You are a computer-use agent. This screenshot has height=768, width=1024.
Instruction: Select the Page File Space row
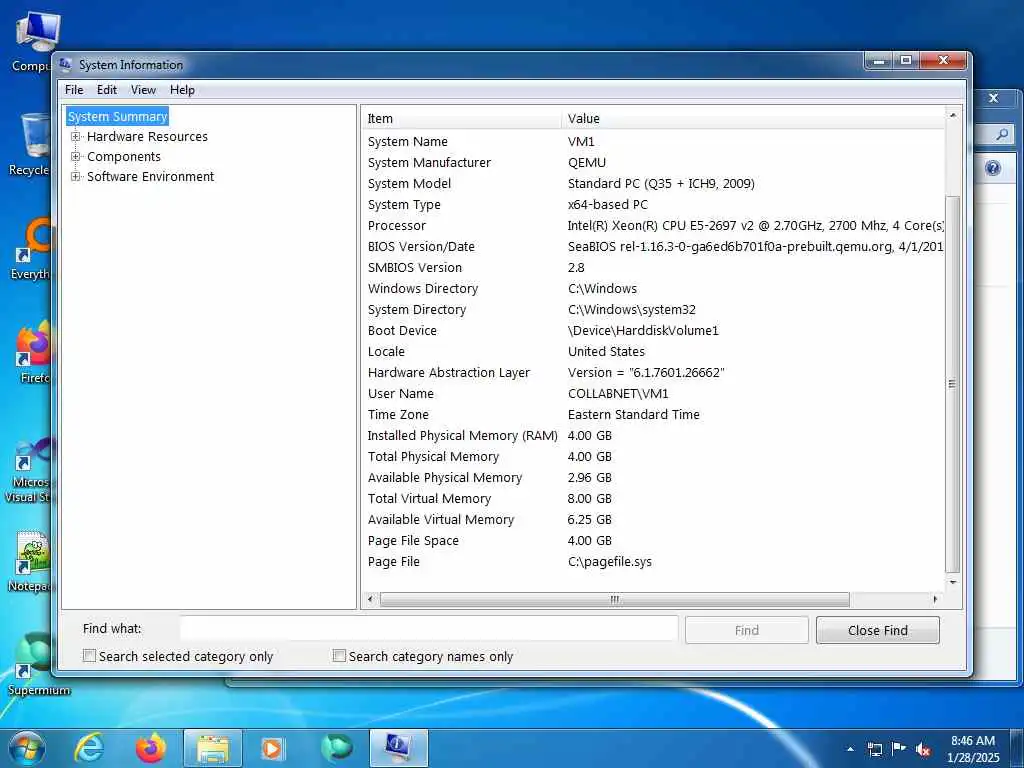tap(653, 540)
